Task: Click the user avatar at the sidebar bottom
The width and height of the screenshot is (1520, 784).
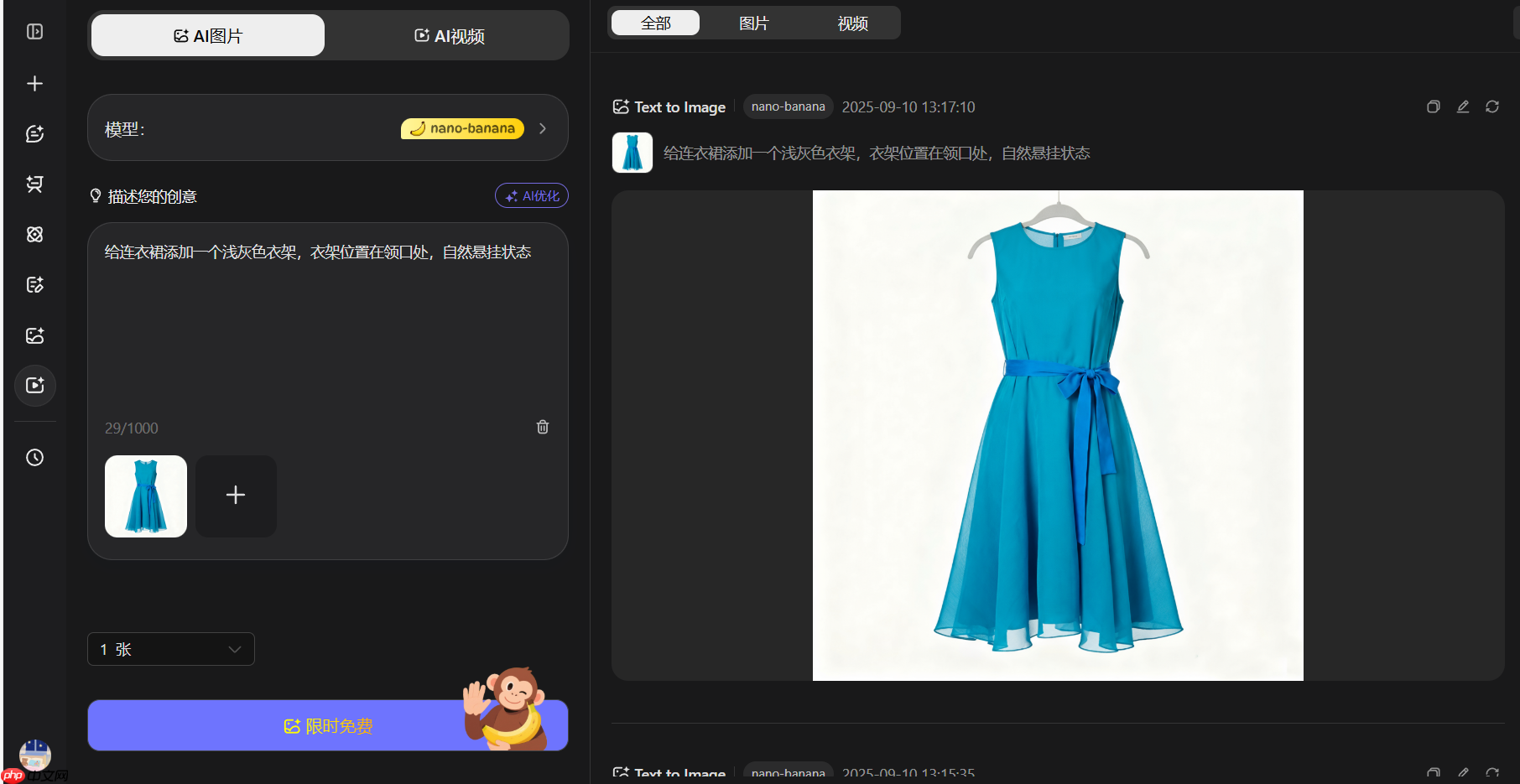Action: pyautogui.click(x=35, y=755)
